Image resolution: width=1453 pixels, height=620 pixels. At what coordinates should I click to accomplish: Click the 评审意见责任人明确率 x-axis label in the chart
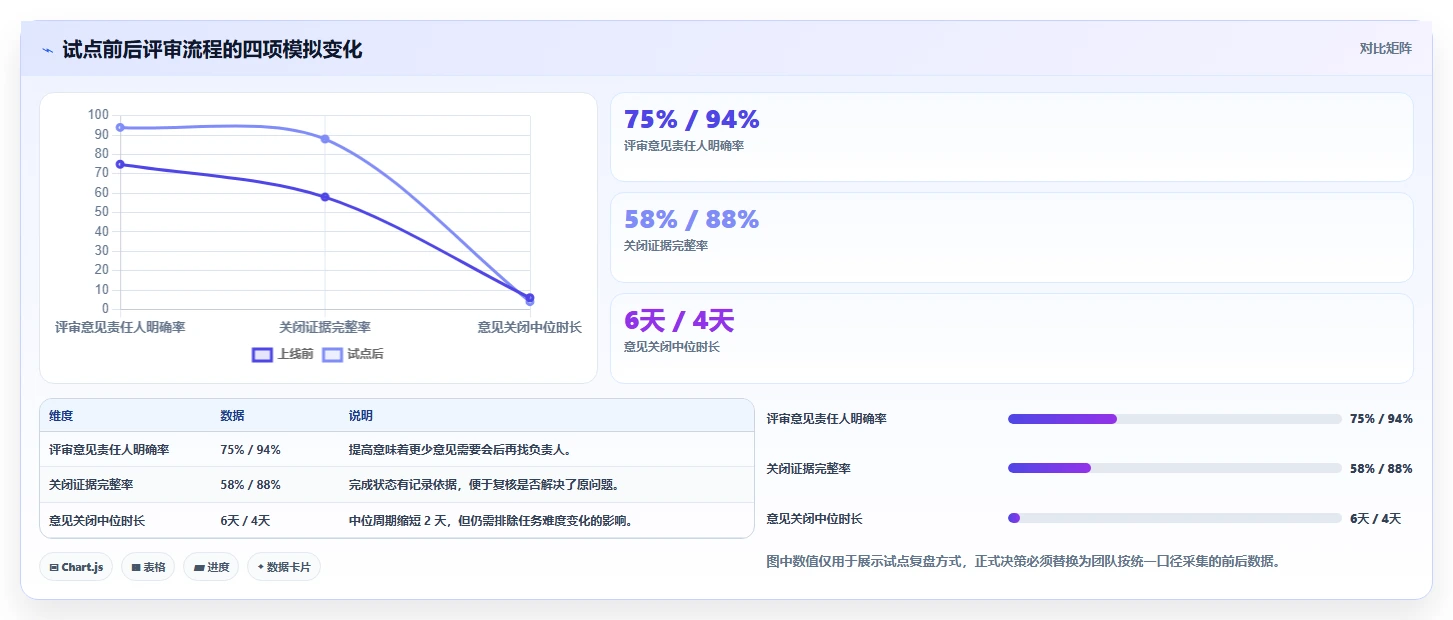[120, 327]
